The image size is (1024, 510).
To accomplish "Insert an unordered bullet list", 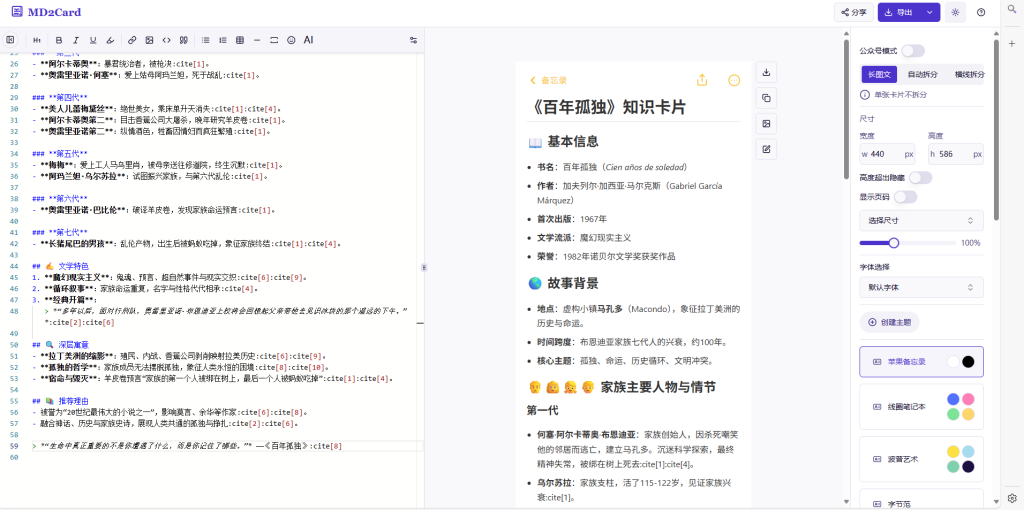I will point(206,40).
